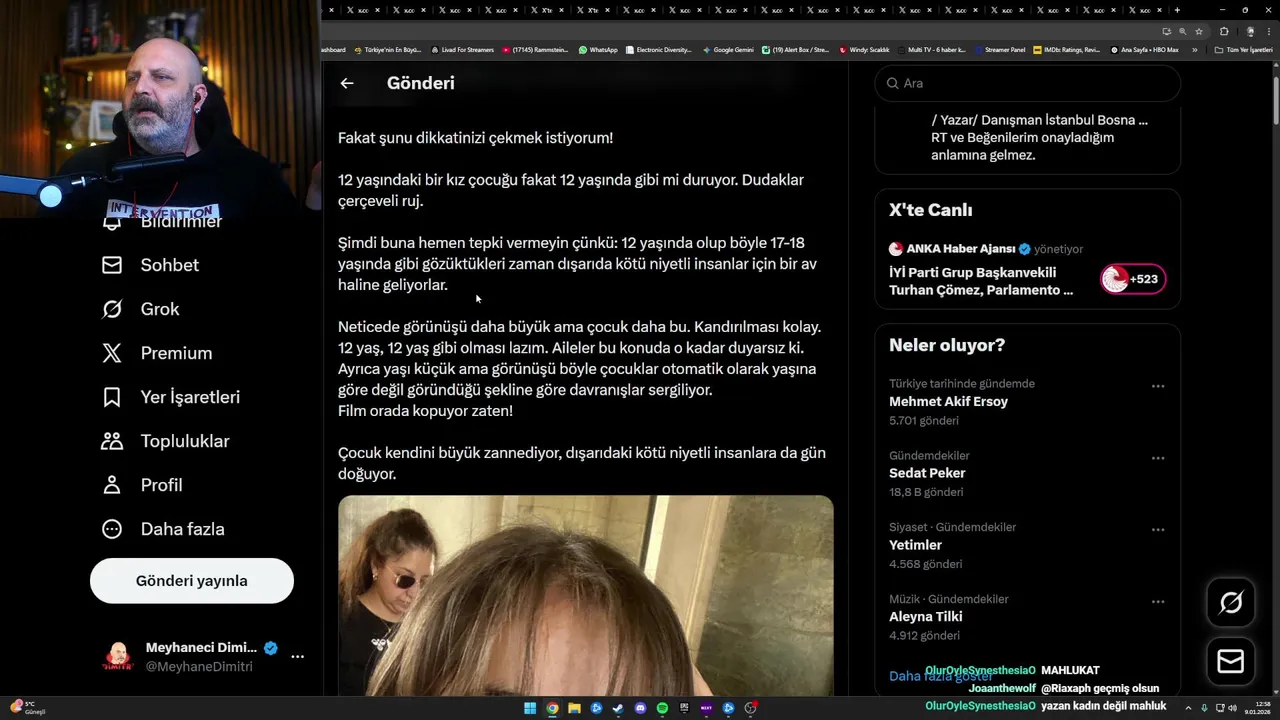Open Sedat Peker trending topic
1280x720 pixels.
[927, 473]
